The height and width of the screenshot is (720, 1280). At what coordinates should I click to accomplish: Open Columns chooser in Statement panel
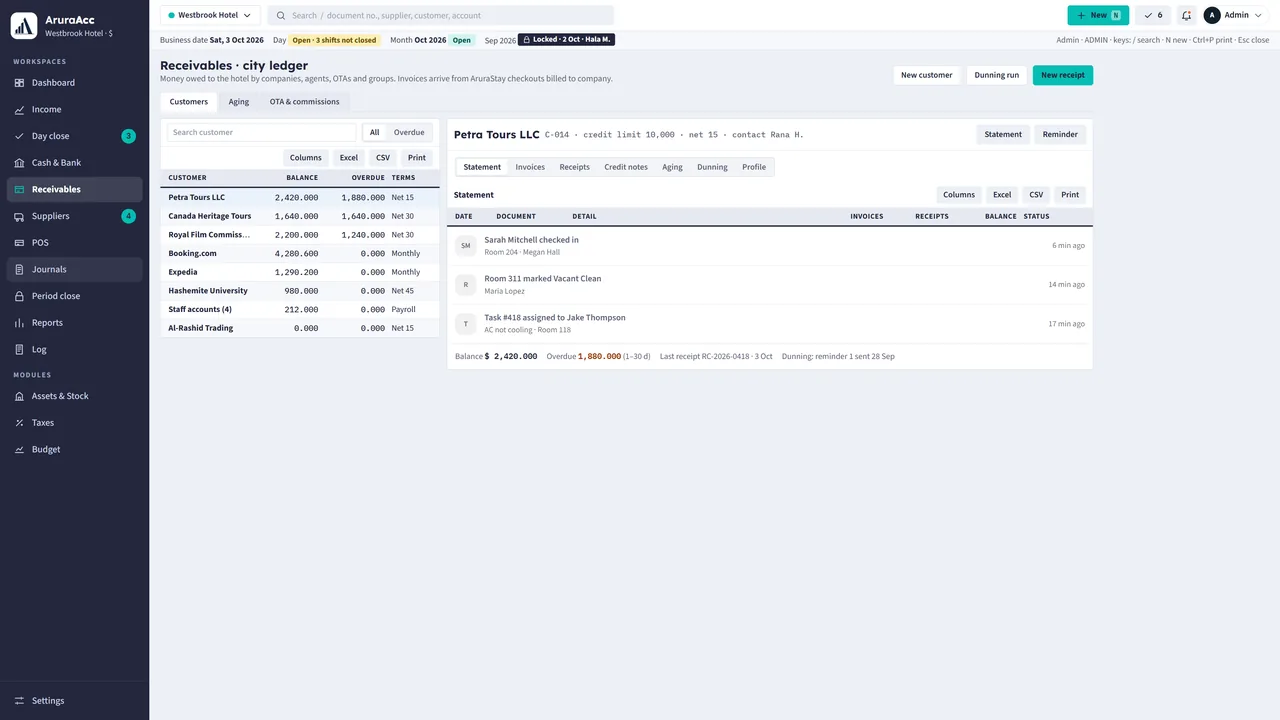[x=959, y=195]
